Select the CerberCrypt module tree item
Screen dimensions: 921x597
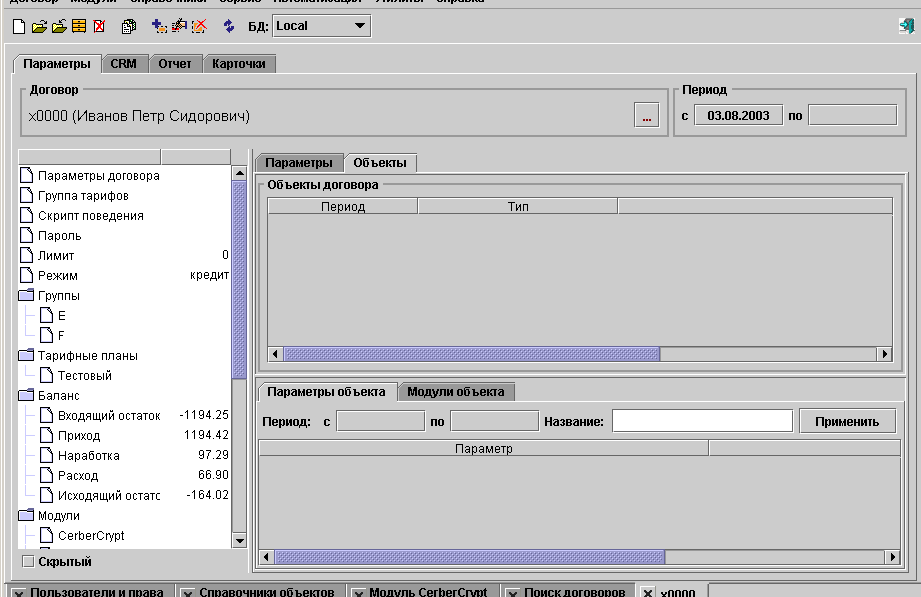coord(90,536)
